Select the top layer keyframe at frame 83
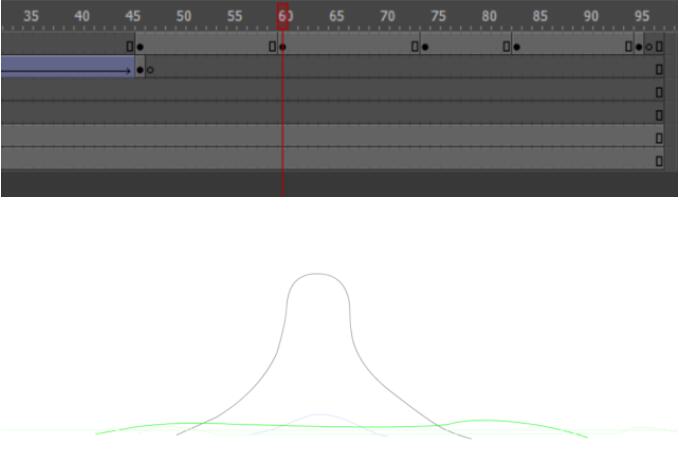Screen dimensions: 679x465 click(x=517, y=47)
